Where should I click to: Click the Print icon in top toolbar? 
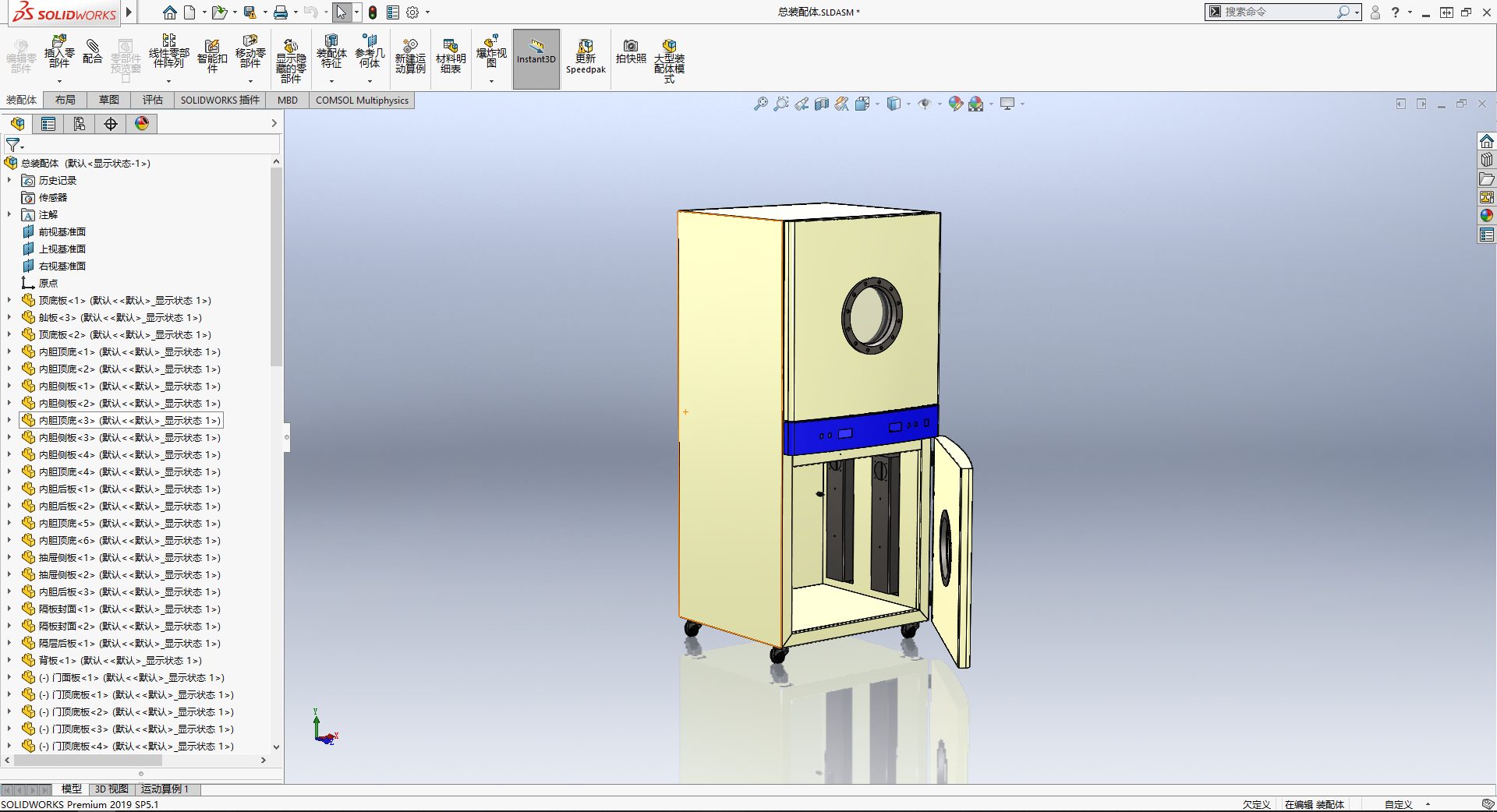click(281, 12)
